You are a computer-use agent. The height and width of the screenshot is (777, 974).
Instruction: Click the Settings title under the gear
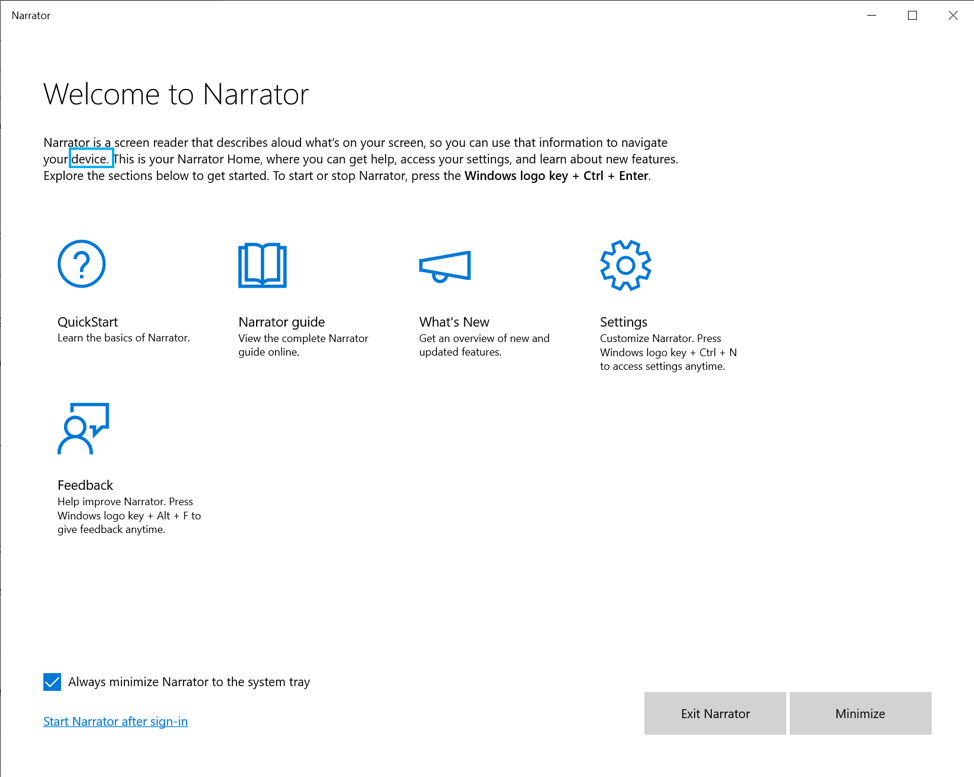pos(623,322)
